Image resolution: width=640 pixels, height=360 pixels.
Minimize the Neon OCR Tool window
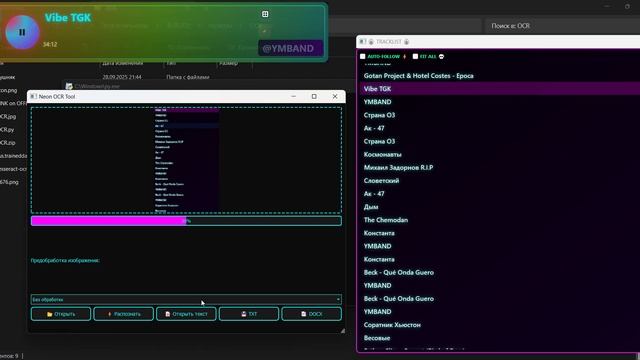[x=293, y=96]
